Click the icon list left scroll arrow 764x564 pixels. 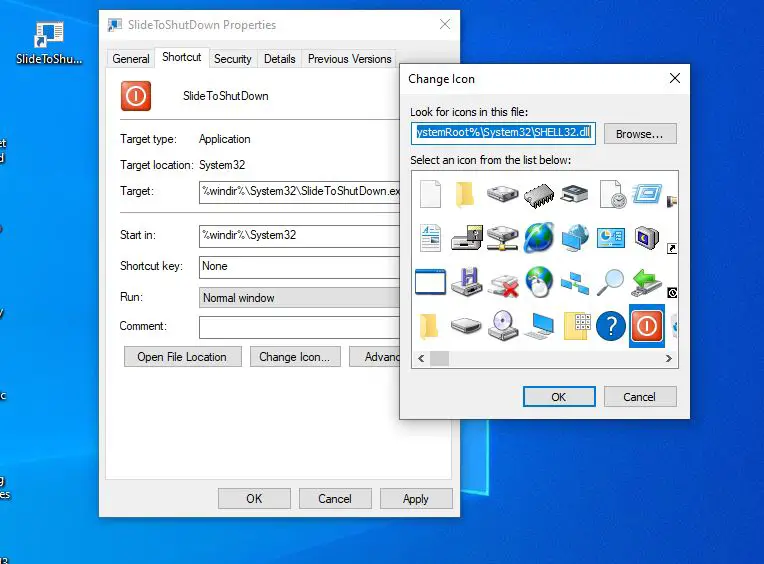[421, 358]
